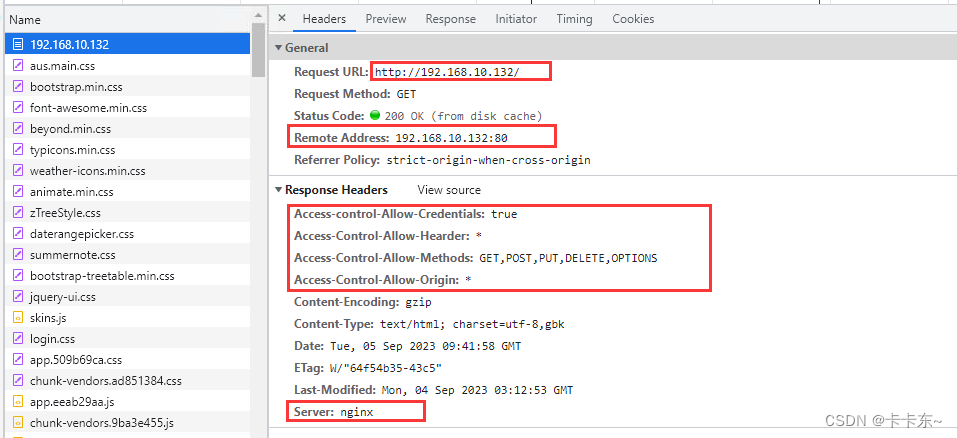This screenshot has width=957, height=438.
Task: Click the Request URL value link
Action: pyautogui.click(x=461, y=72)
